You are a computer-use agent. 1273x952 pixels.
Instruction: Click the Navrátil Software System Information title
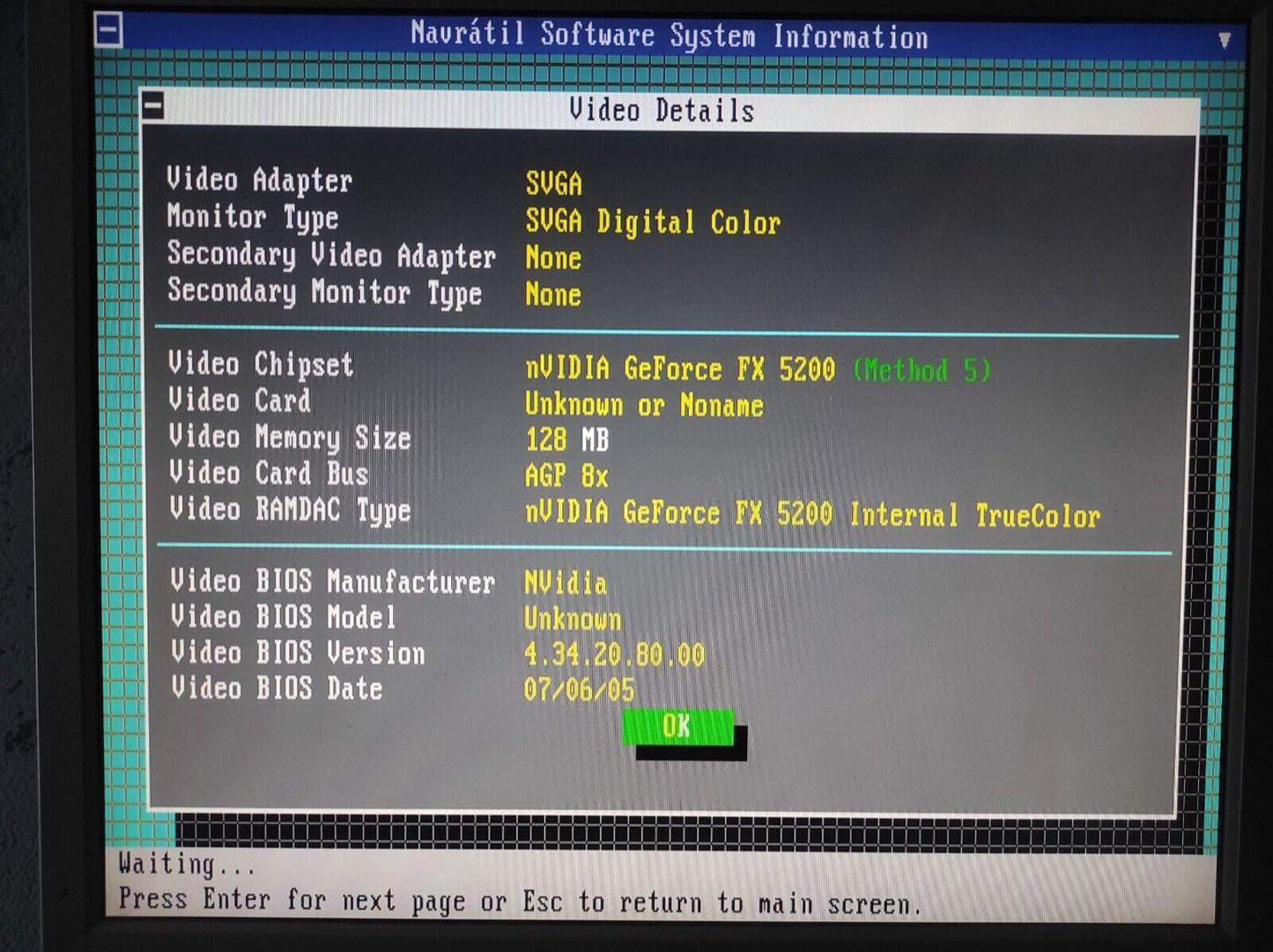[x=669, y=36]
